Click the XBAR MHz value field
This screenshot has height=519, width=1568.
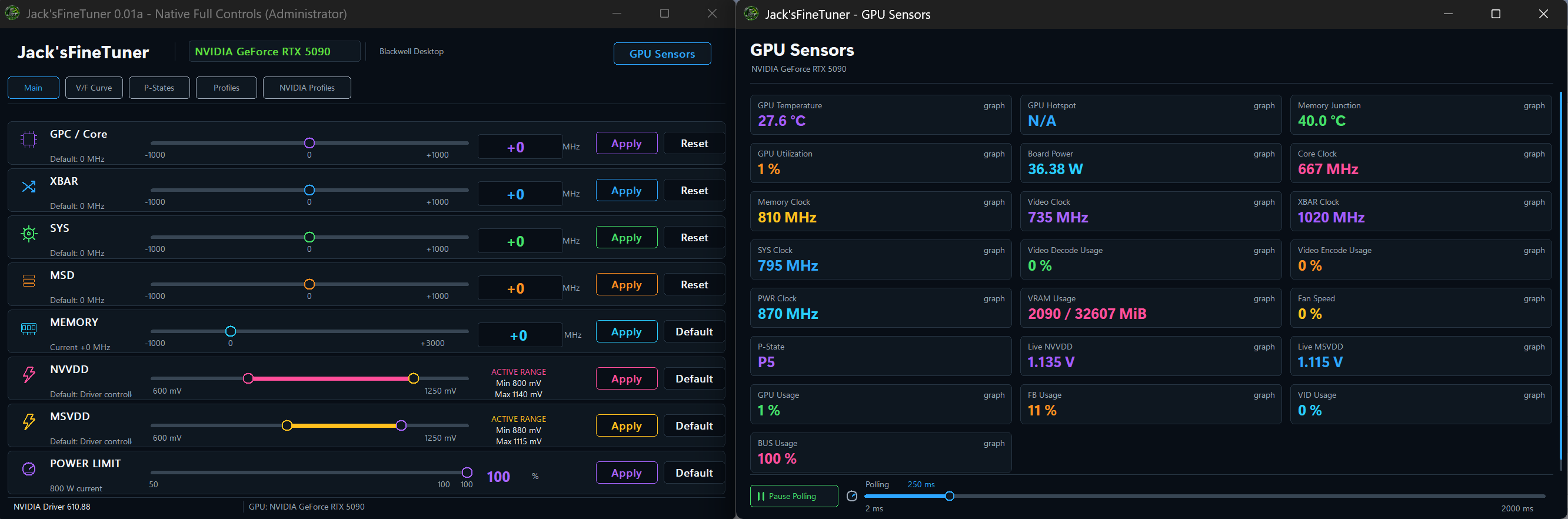coord(520,194)
